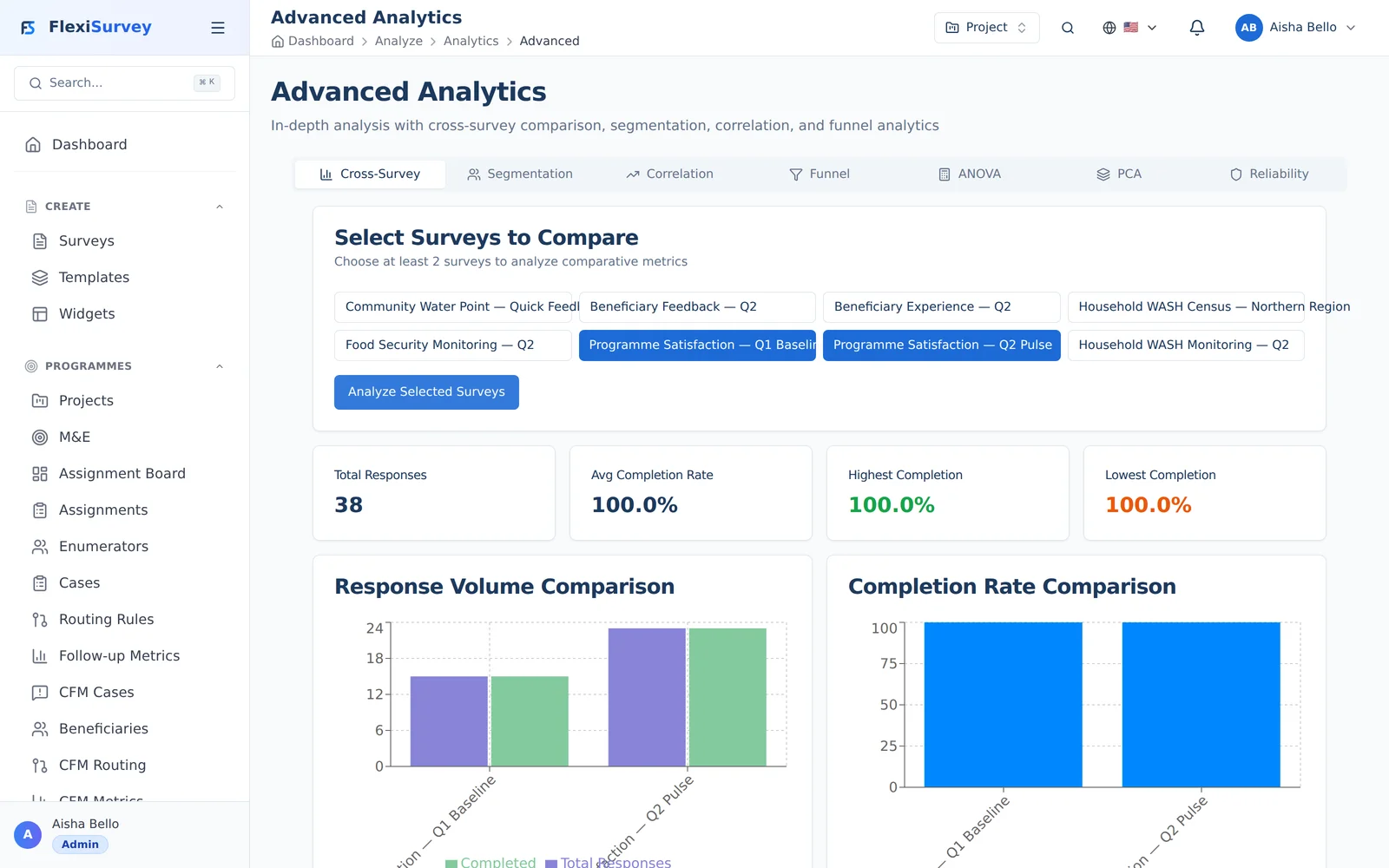Open CFM Routing via its branch icon
1389x868 pixels.
[40, 766]
